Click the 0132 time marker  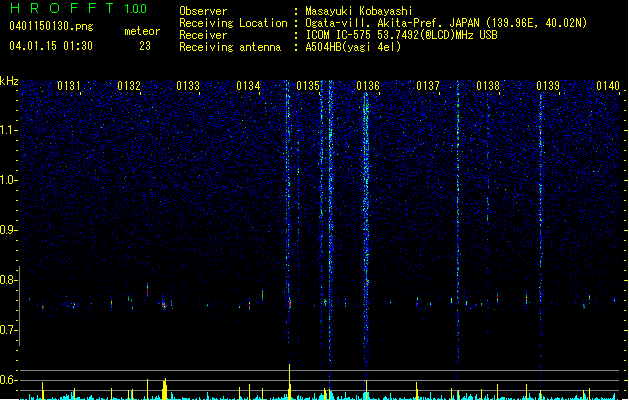coord(129,86)
